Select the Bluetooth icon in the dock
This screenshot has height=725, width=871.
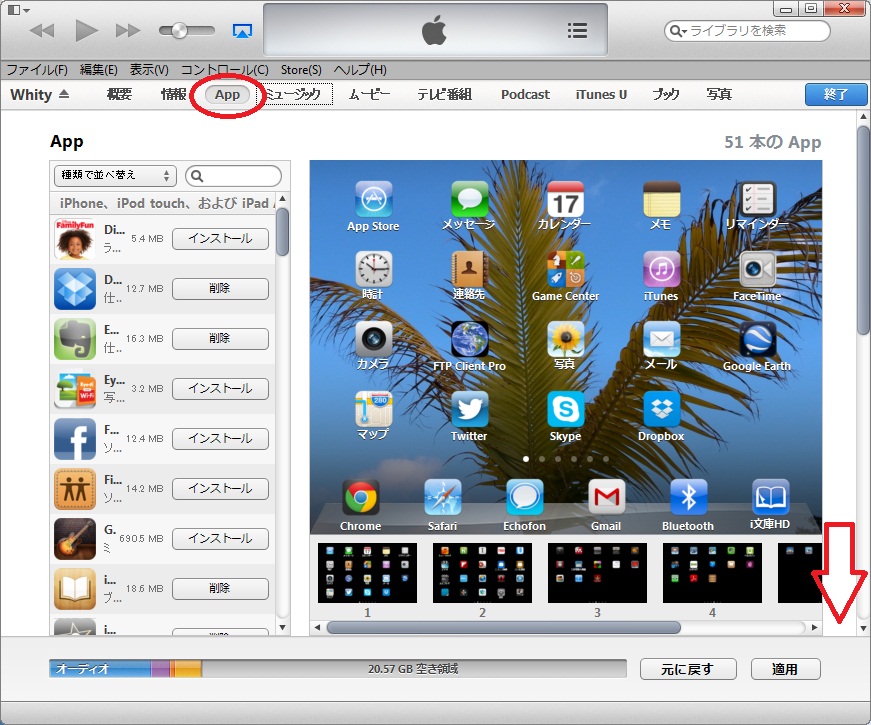tap(688, 497)
